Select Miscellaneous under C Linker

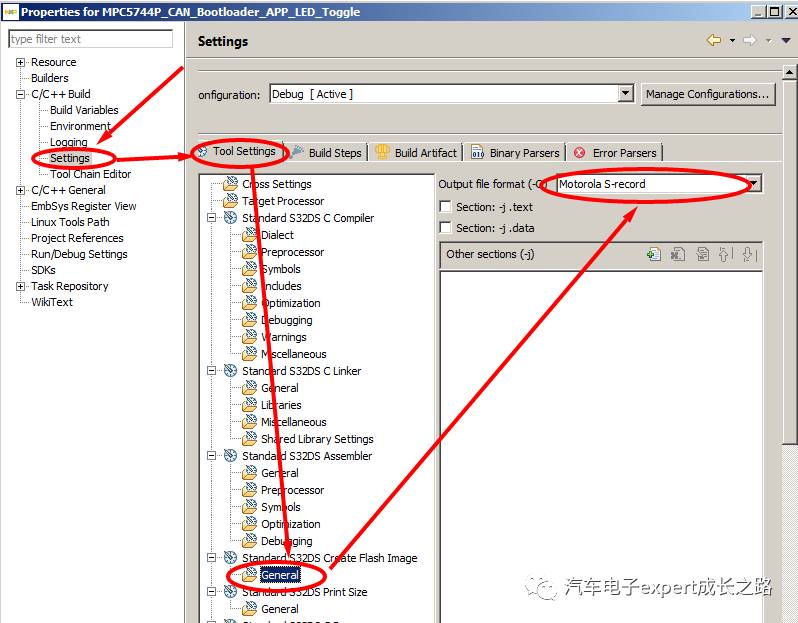point(294,422)
